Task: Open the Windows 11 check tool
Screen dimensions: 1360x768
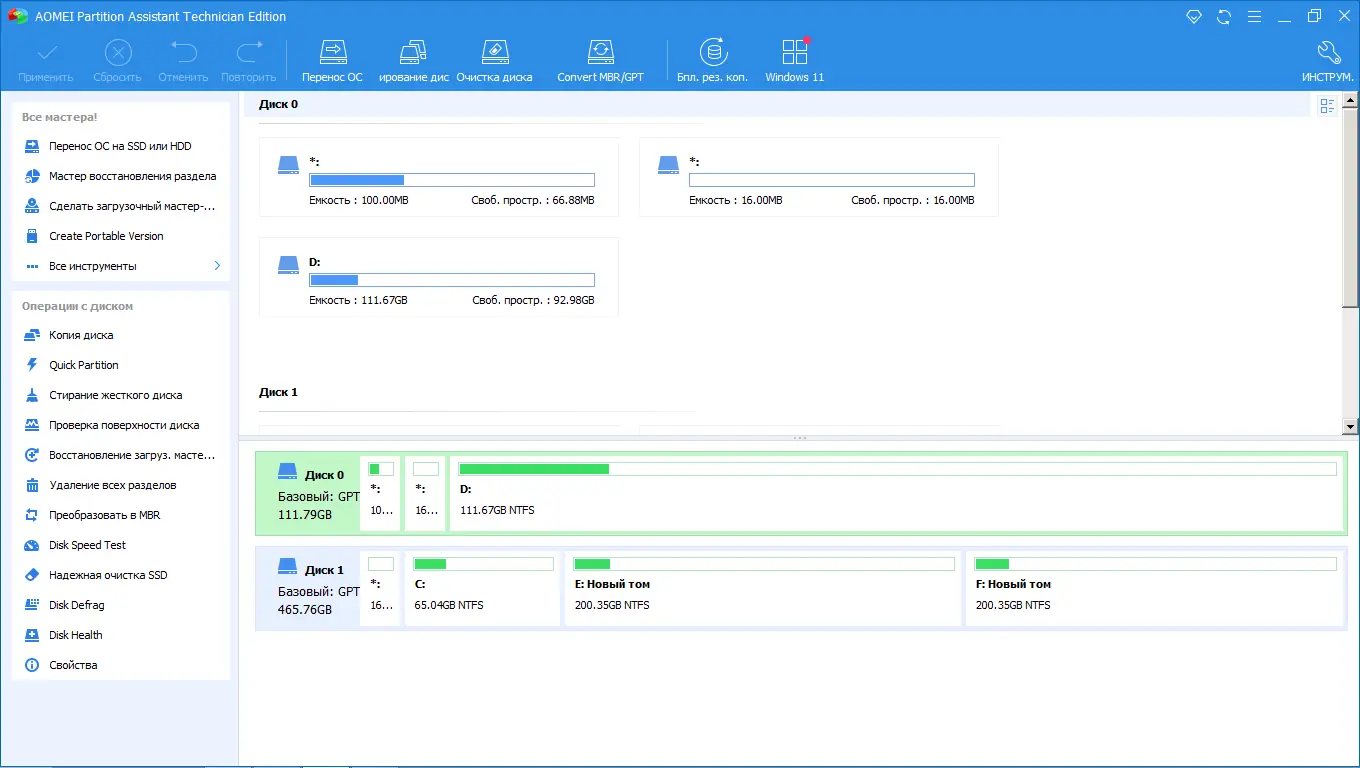Action: pos(795,62)
